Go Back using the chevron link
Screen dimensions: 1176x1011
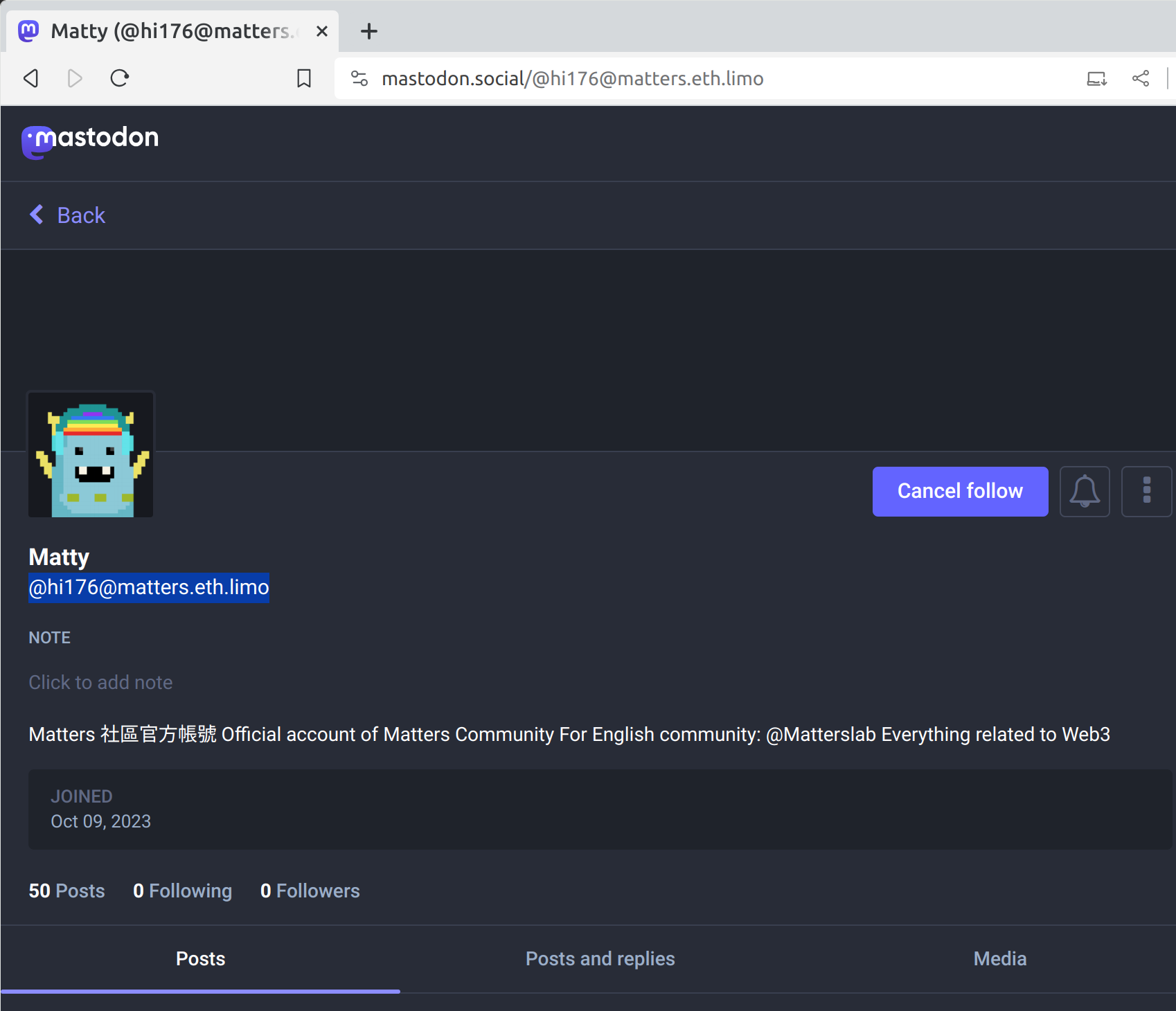pyautogui.click(x=67, y=215)
